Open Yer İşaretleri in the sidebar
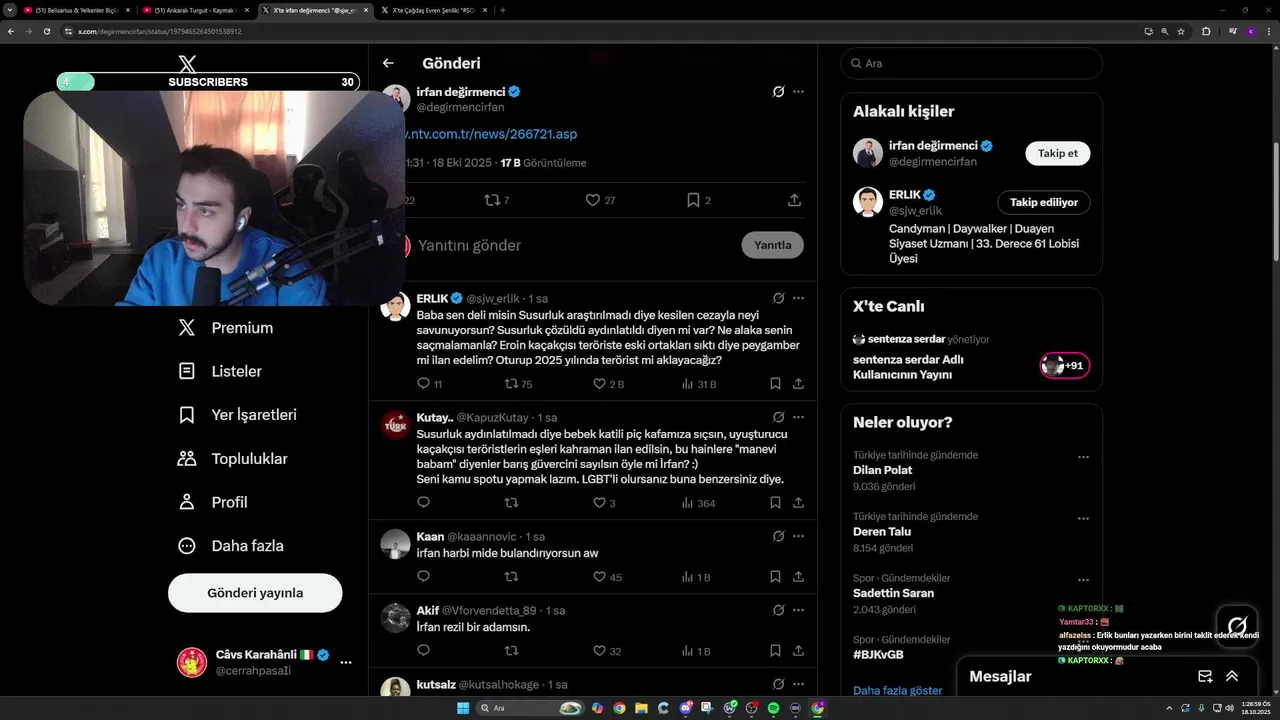The width and height of the screenshot is (1280, 720). [238, 415]
